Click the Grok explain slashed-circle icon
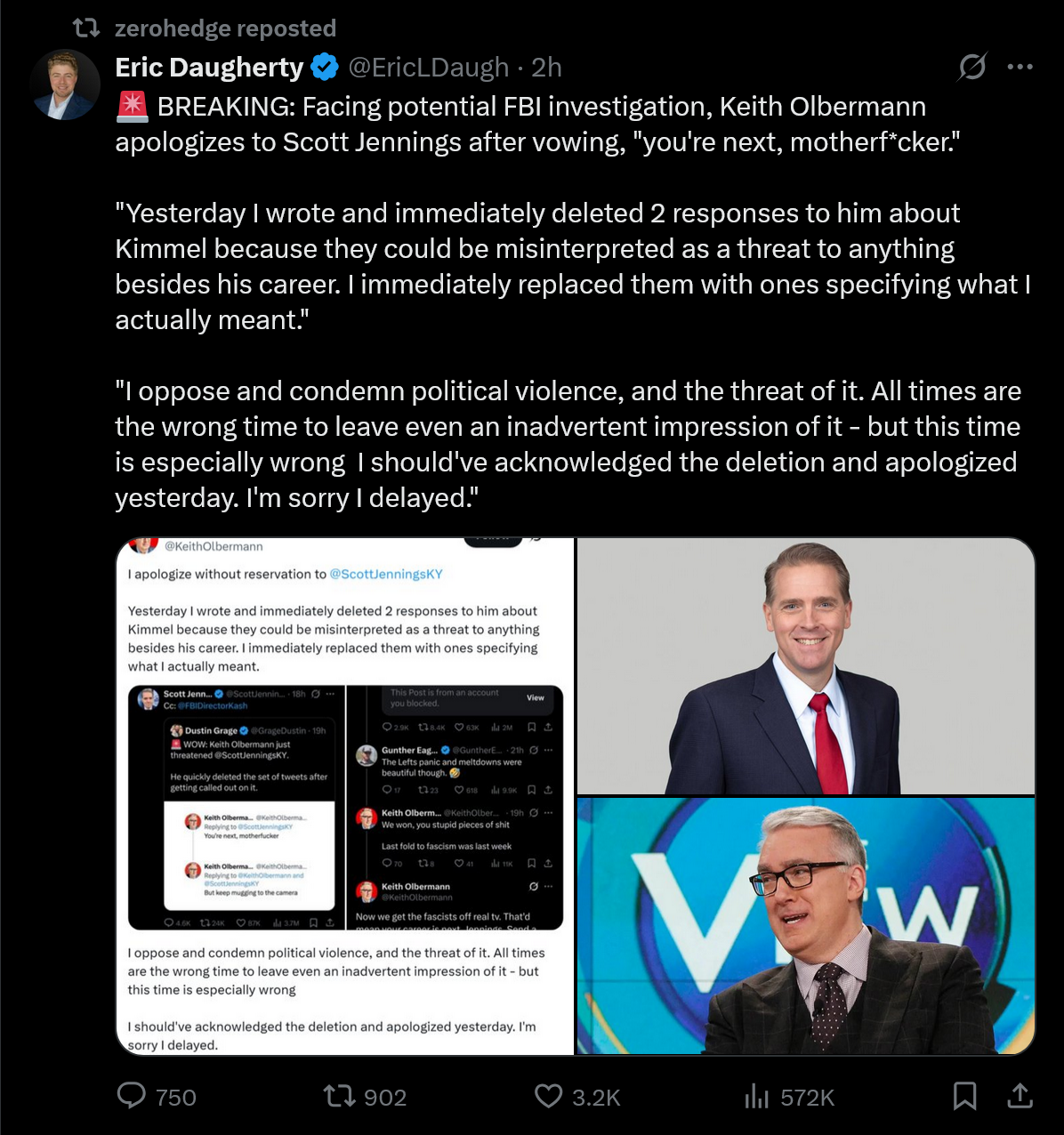Image resolution: width=1064 pixels, height=1135 pixels. pyautogui.click(x=971, y=67)
